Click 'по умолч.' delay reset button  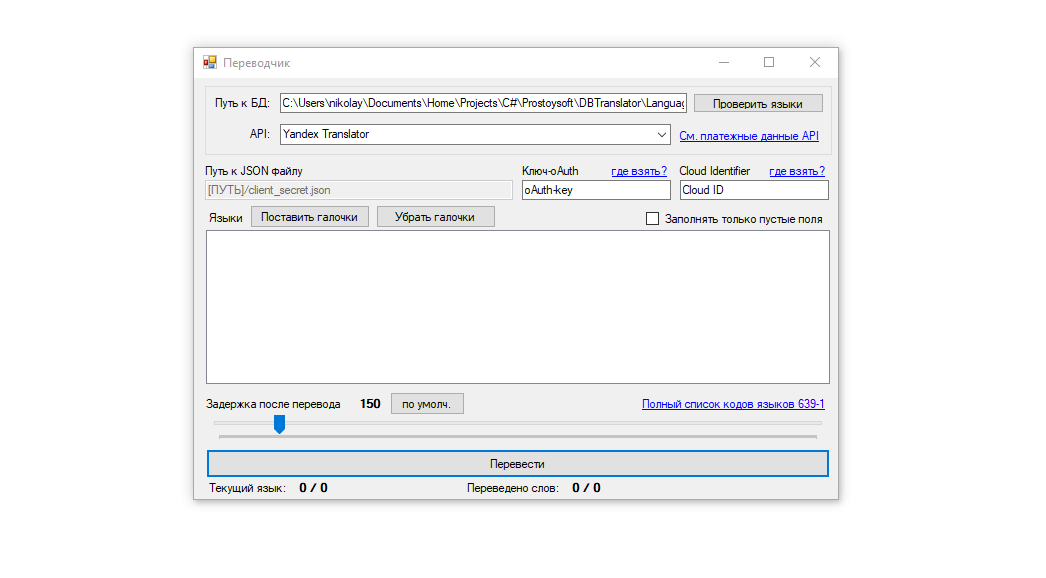pyautogui.click(x=427, y=404)
